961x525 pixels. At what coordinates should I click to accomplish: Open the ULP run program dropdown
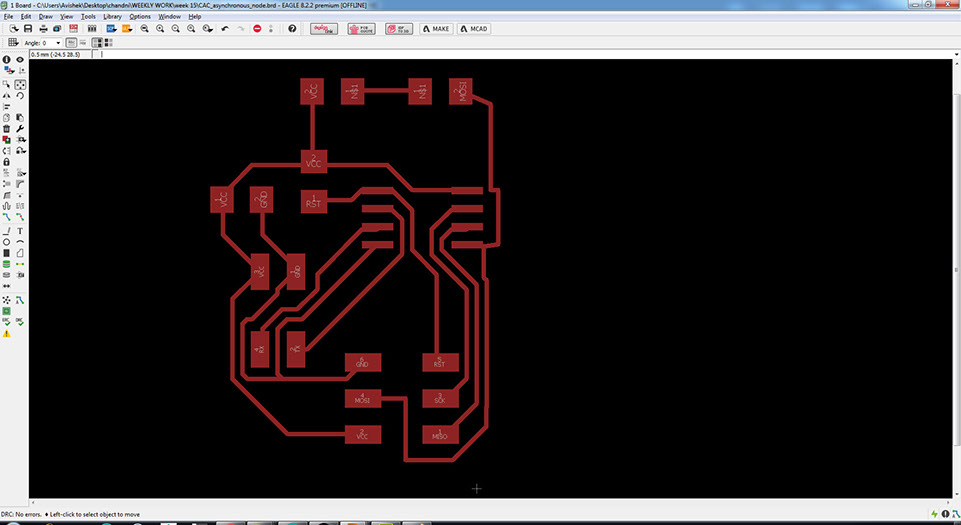click(x=127, y=29)
